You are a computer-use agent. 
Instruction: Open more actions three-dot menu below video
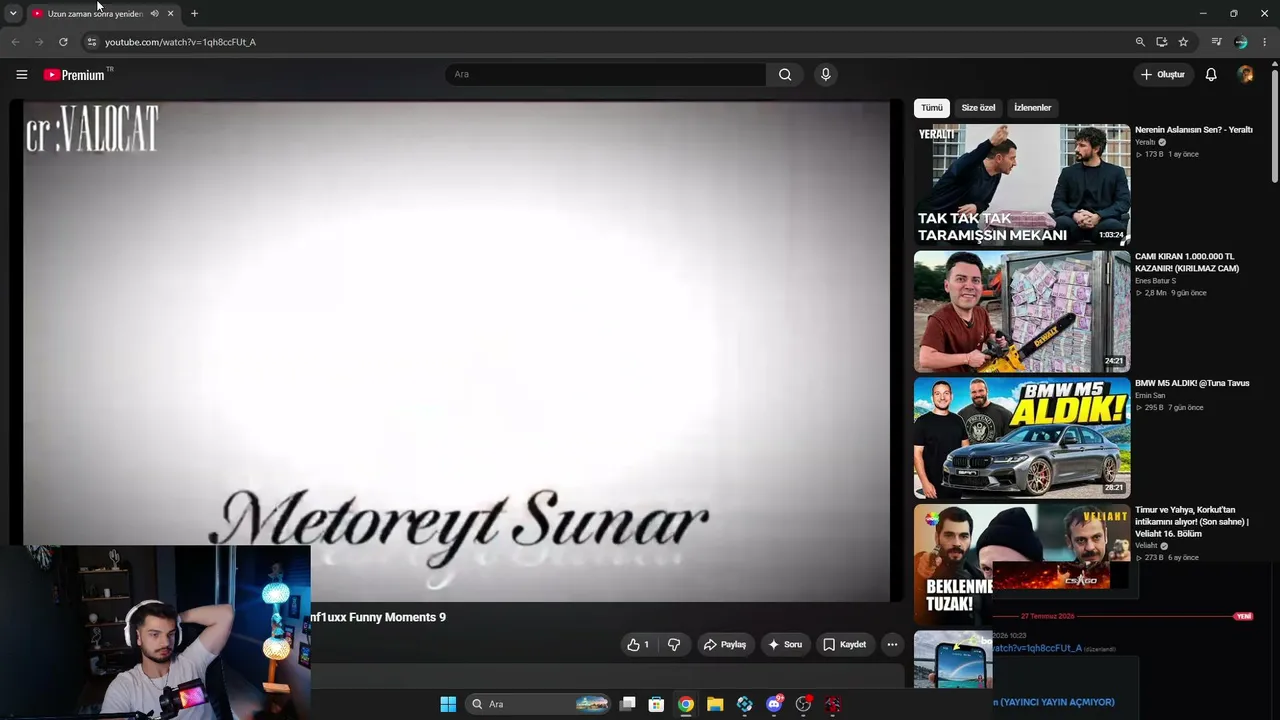[892, 645]
